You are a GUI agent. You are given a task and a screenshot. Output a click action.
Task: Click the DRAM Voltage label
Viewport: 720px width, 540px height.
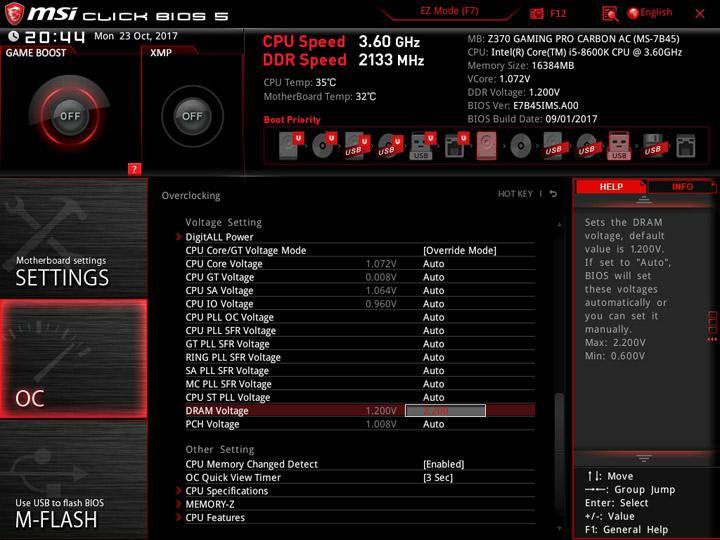click(x=217, y=411)
